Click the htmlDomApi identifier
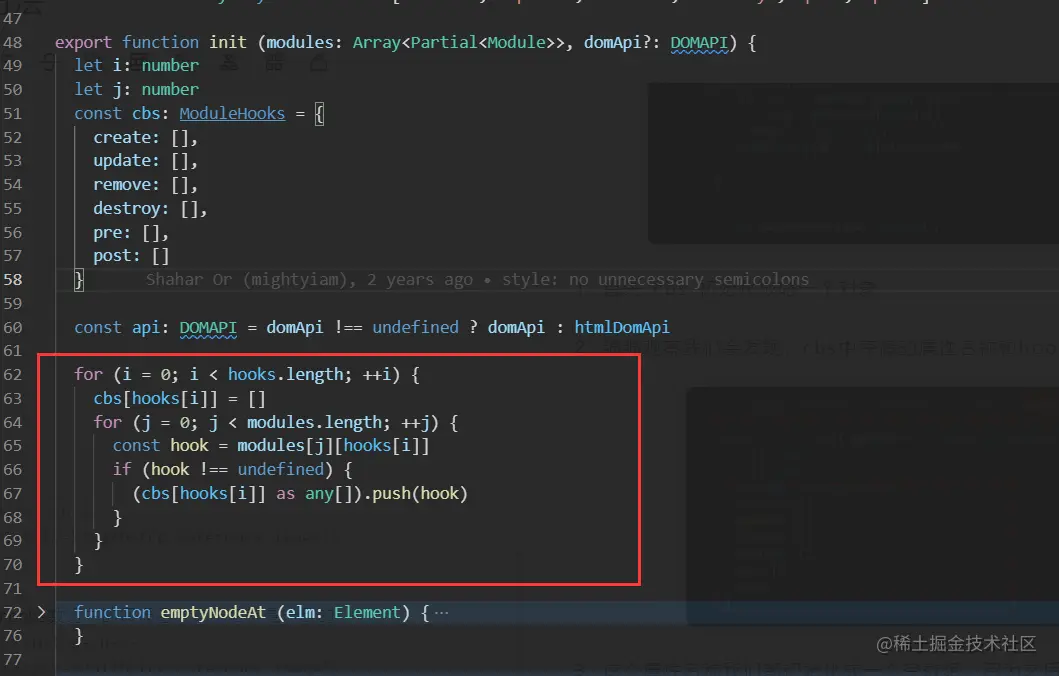The width and height of the screenshot is (1059, 676). coord(622,328)
